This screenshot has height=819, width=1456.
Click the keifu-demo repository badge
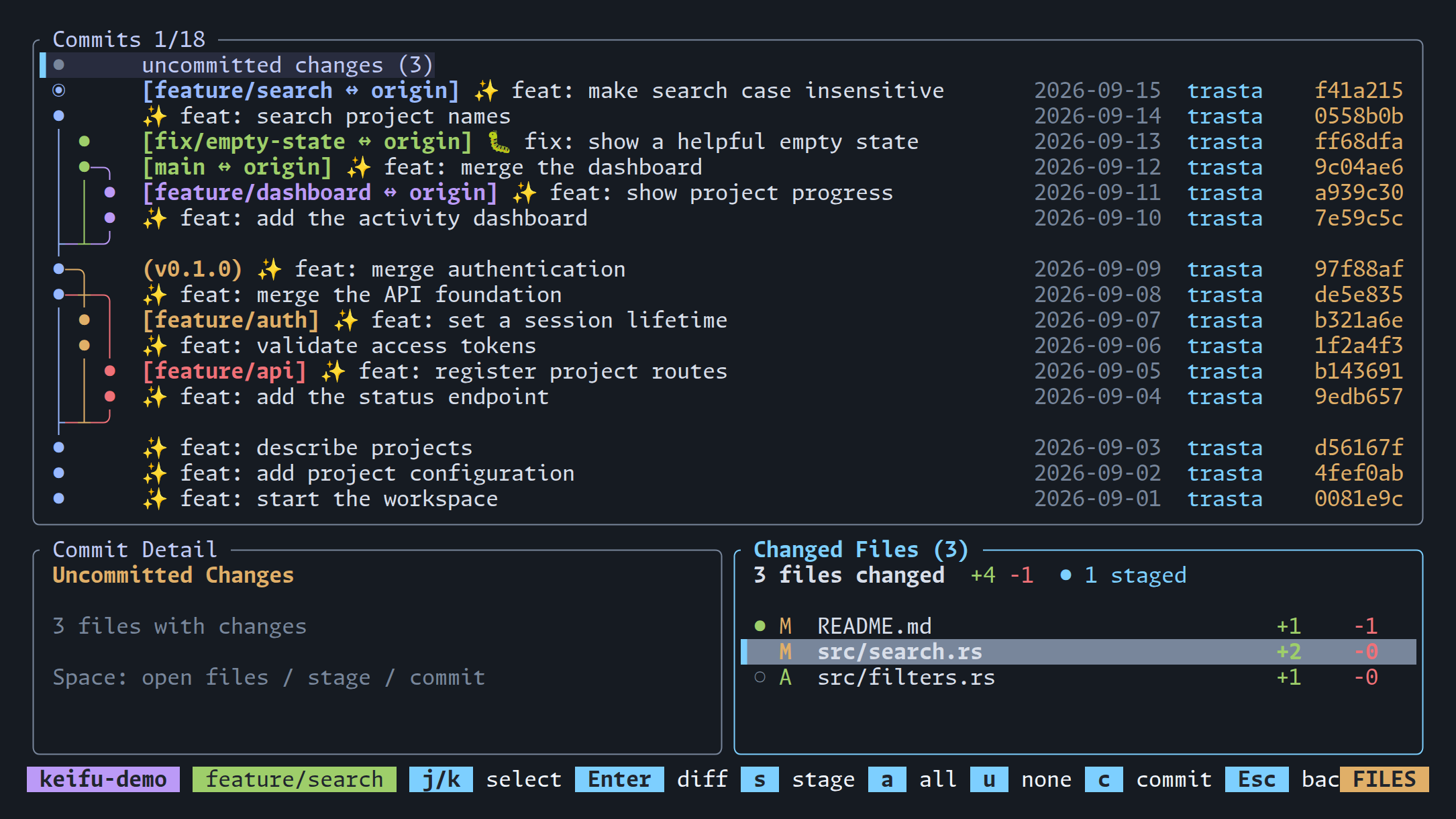[103, 779]
